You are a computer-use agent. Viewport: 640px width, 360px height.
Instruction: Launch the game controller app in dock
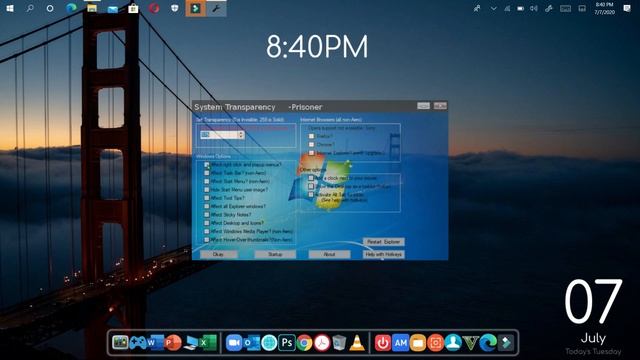click(x=138, y=343)
